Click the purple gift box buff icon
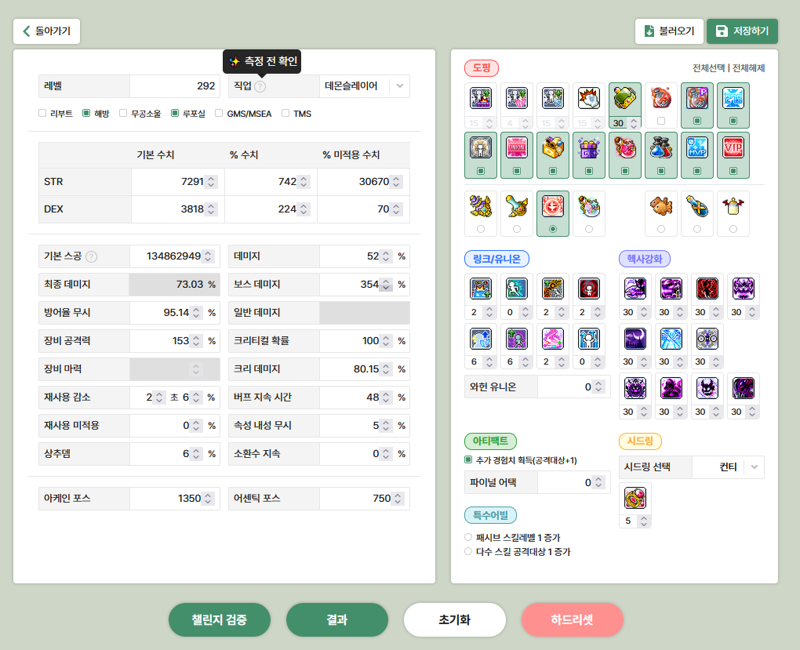The height and width of the screenshot is (650, 800). [589, 148]
